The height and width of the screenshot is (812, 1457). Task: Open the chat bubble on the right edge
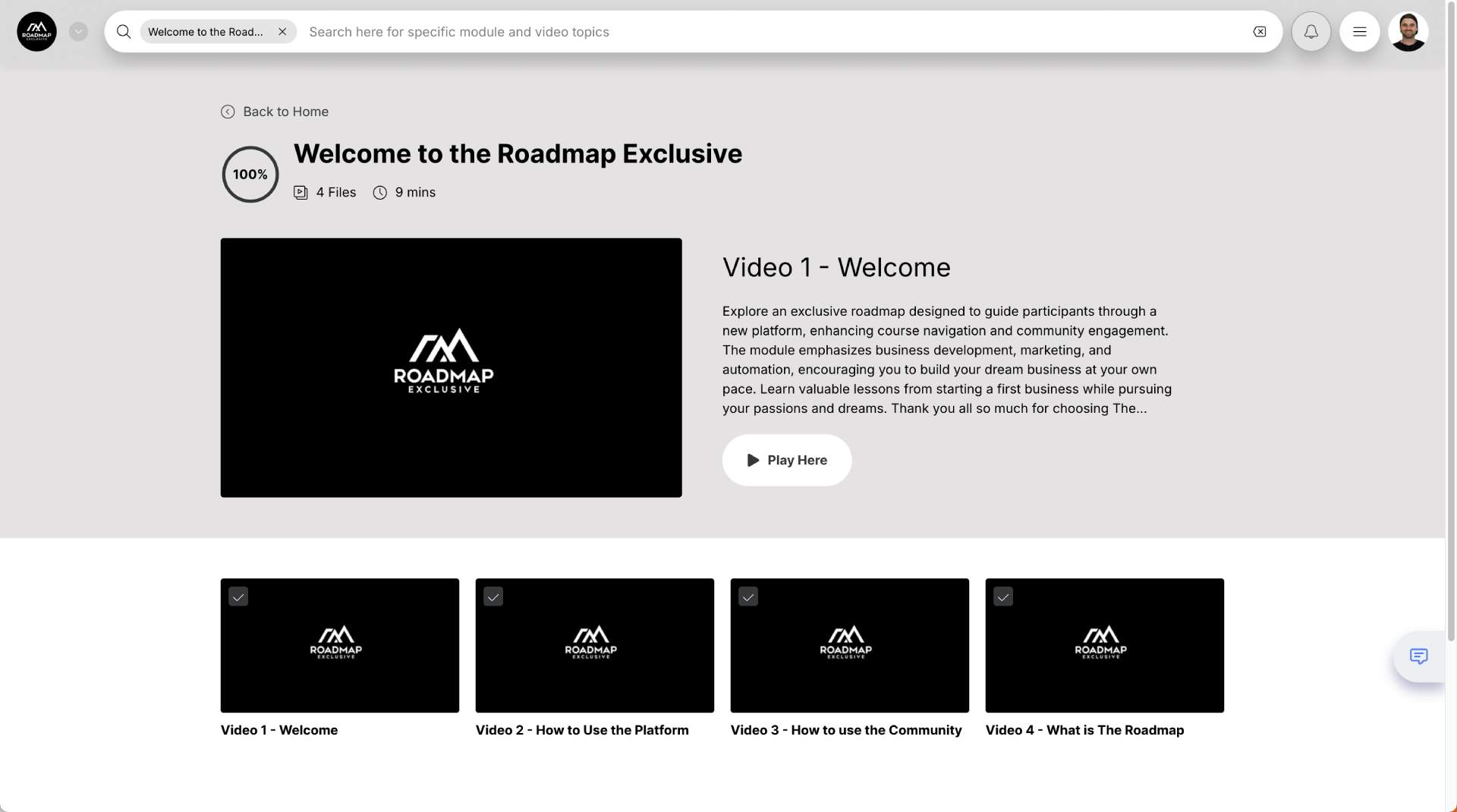[x=1419, y=656]
